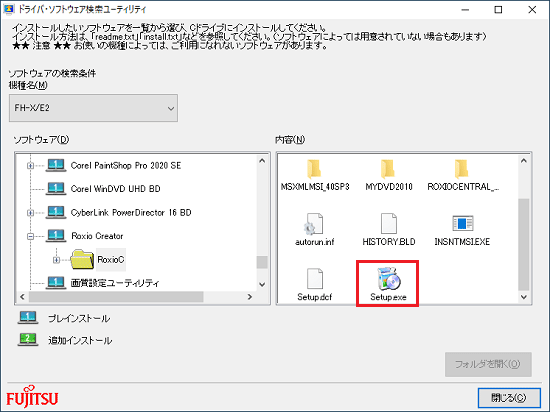Maximize the driver search utility window
Image resolution: width=550 pixels, height=412 pixels.
pyautogui.click(x=498, y=9)
